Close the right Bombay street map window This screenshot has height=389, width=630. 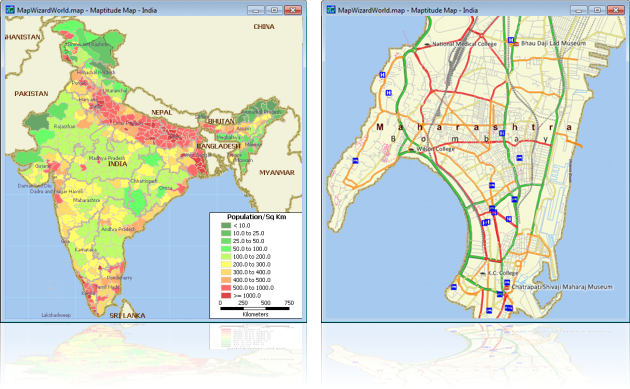[616, 10]
